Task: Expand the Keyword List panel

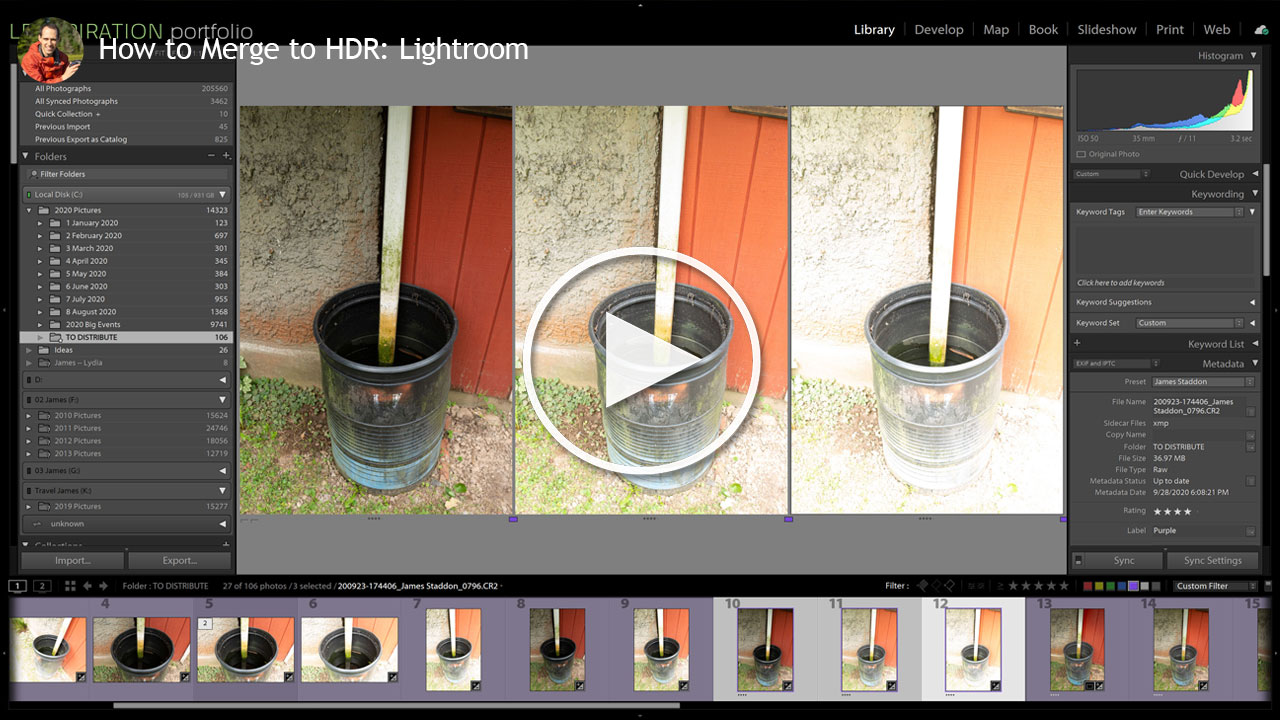Action: coord(1255,344)
